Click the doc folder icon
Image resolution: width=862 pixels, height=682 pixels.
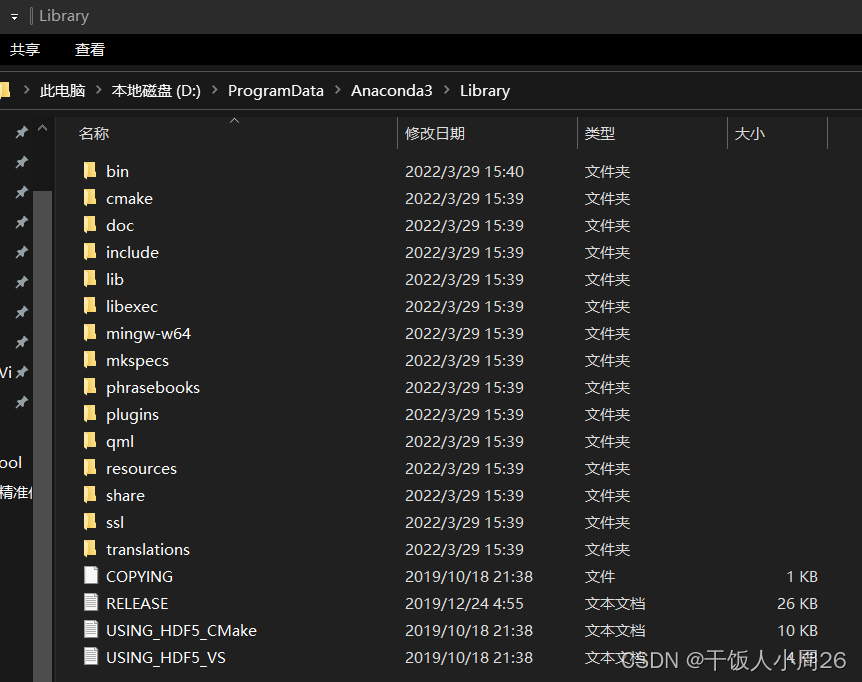point(90,224)
